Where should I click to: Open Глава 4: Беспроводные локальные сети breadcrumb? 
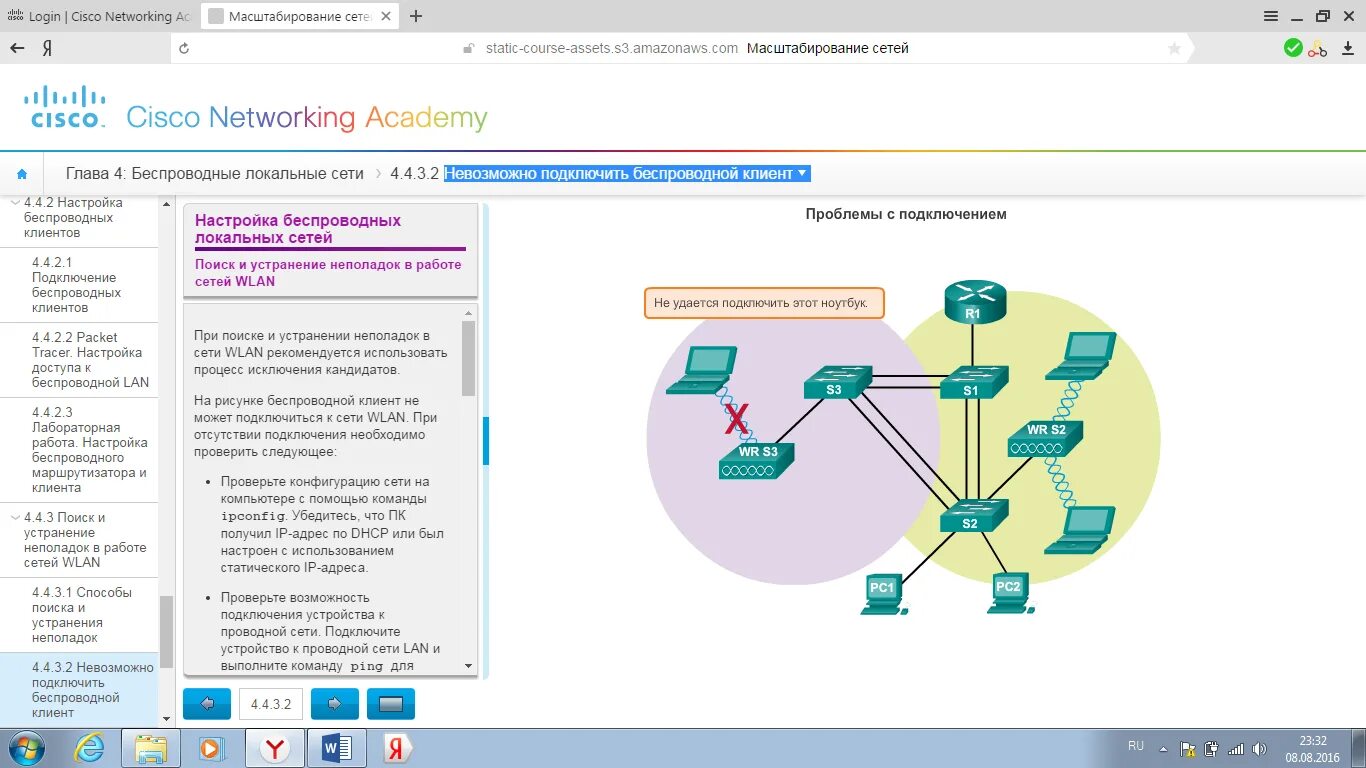click(215, 173)
